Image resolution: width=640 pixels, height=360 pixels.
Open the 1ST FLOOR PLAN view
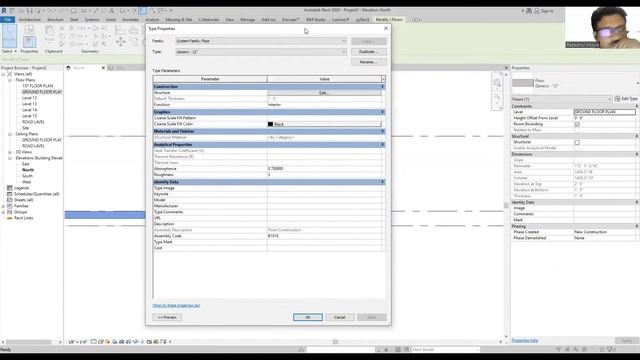(x=38, y=86)
